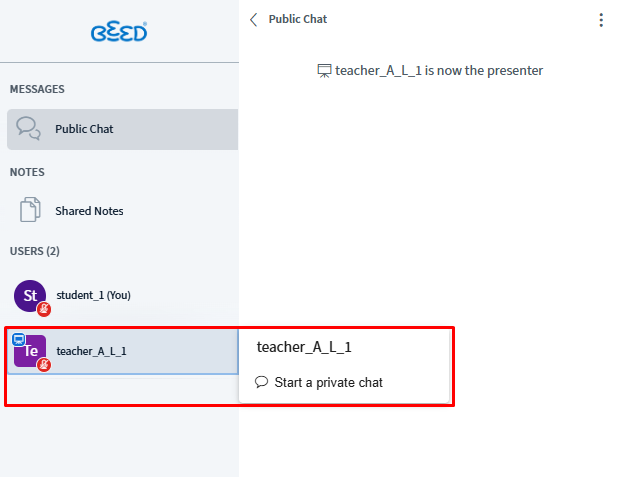Click the Public Chat speech bubbles icon

(29, 129)
